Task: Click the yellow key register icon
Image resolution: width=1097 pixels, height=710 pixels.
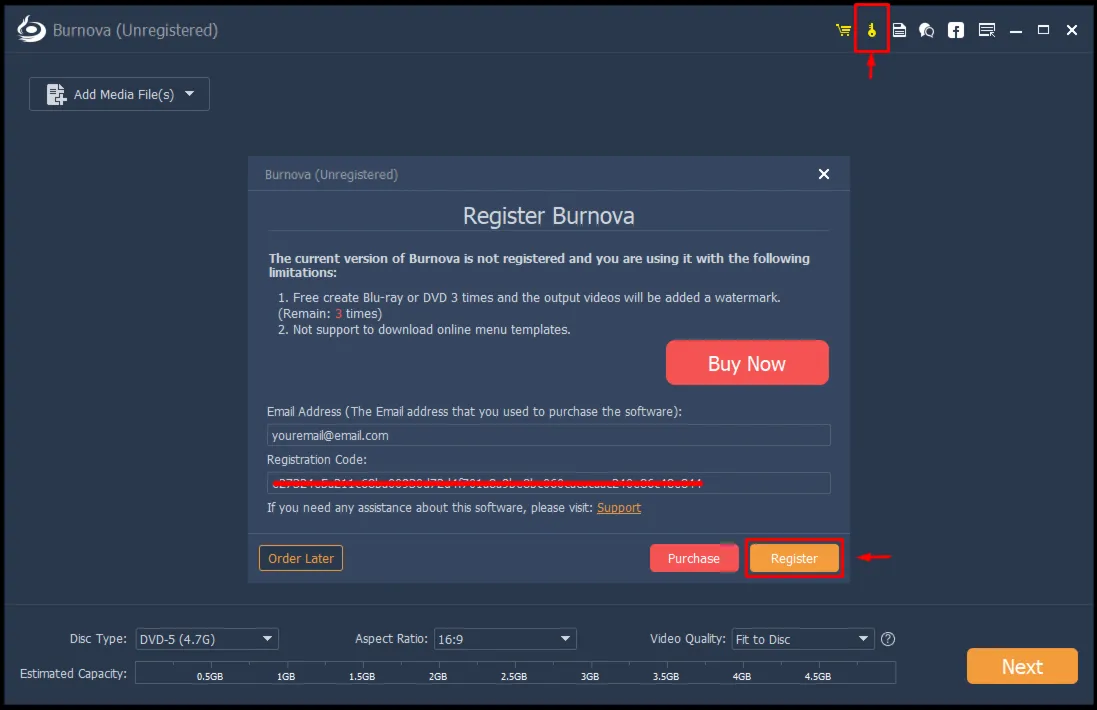Action: [872, 30]
